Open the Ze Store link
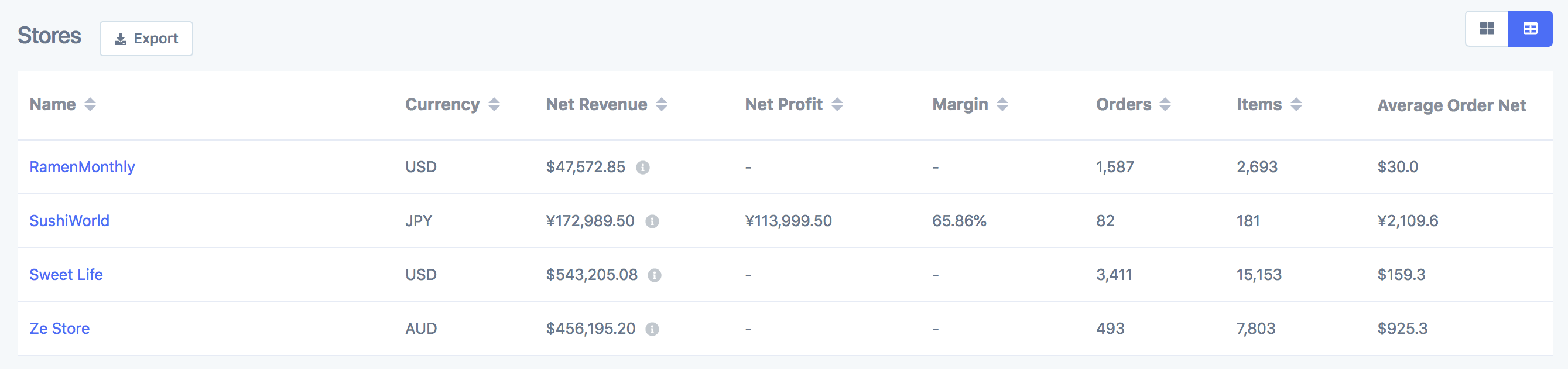1568x369 pixels. [60, 329]
